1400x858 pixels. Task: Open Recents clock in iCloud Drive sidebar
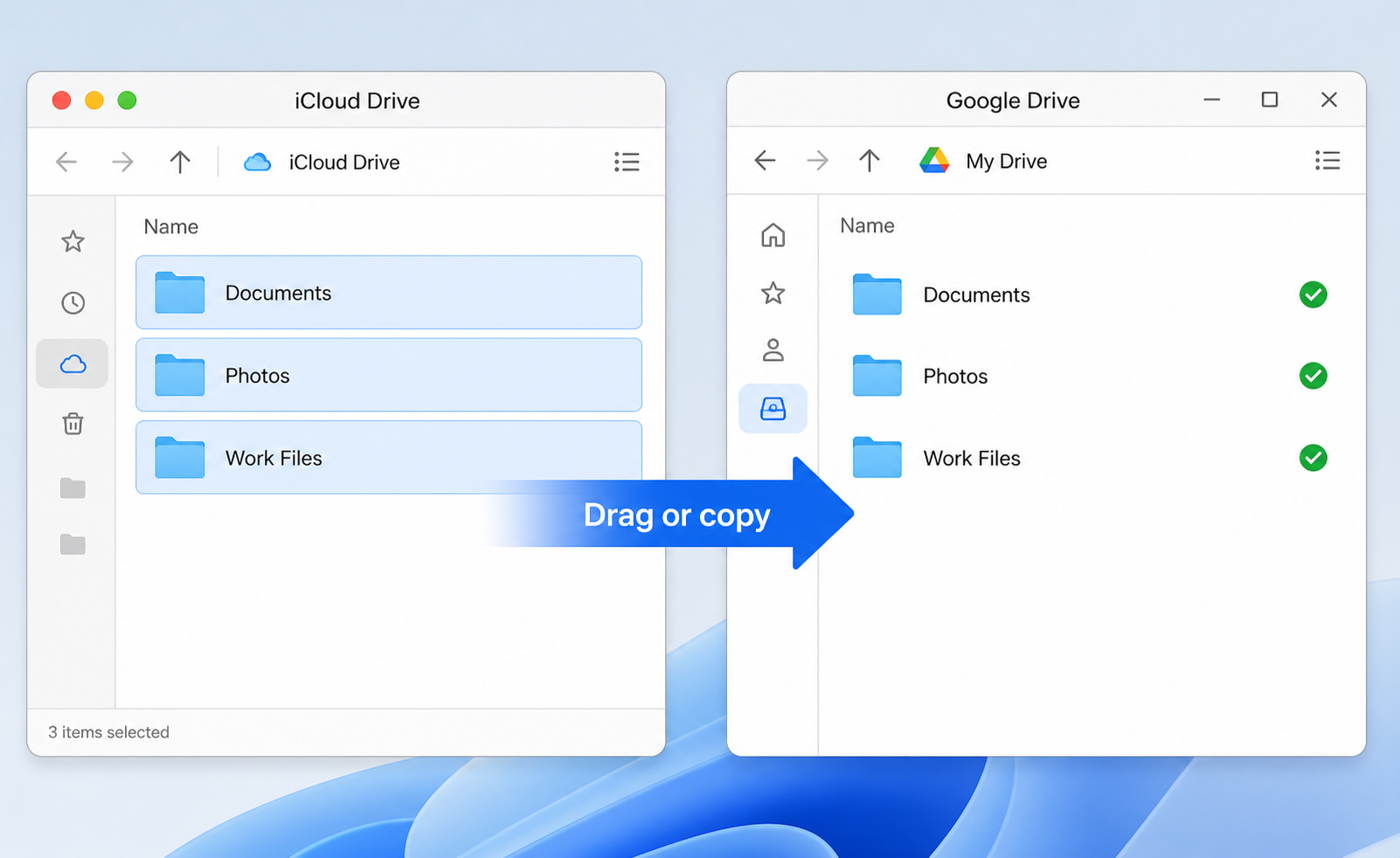[x=73, y=303]
